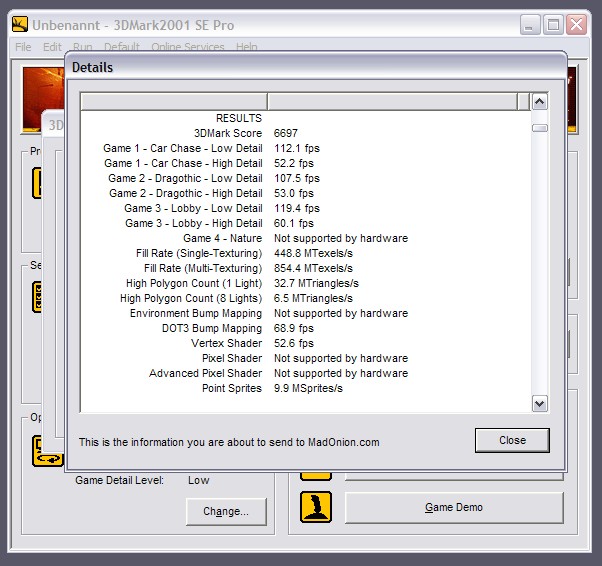
Task: Minimize the 3DMark2001 SE Pro window
Action: pos(530,25)
